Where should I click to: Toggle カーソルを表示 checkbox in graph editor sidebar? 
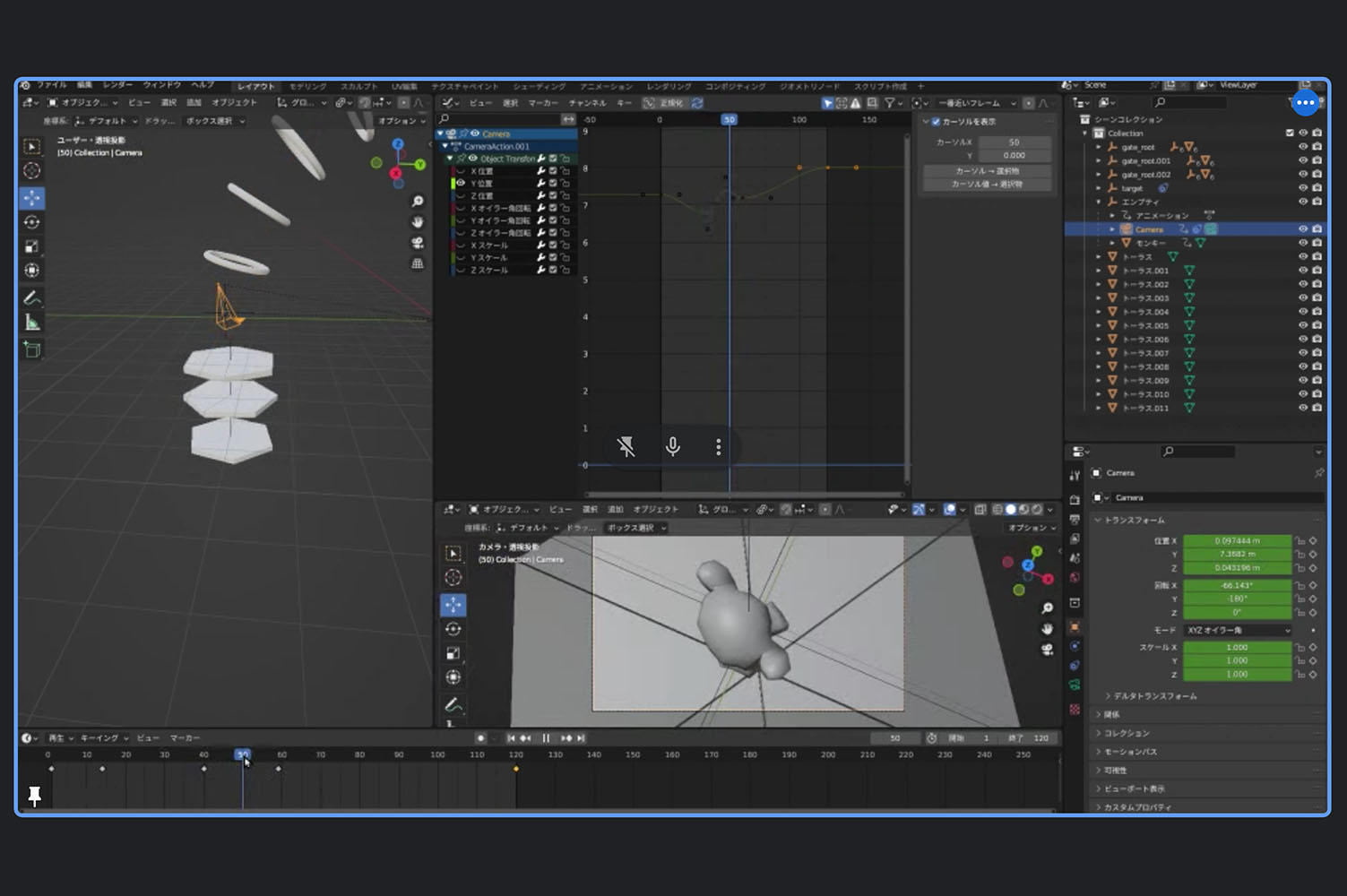936,122
